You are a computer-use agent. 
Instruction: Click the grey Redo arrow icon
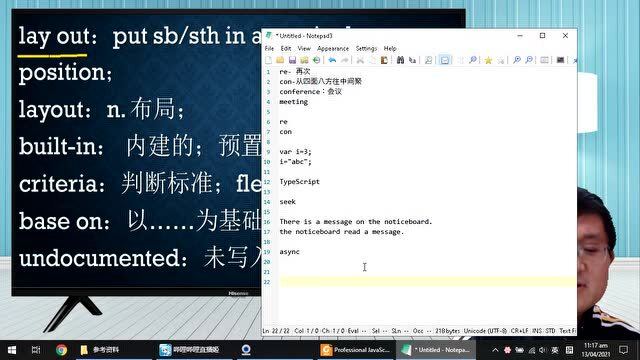[344, 60]
